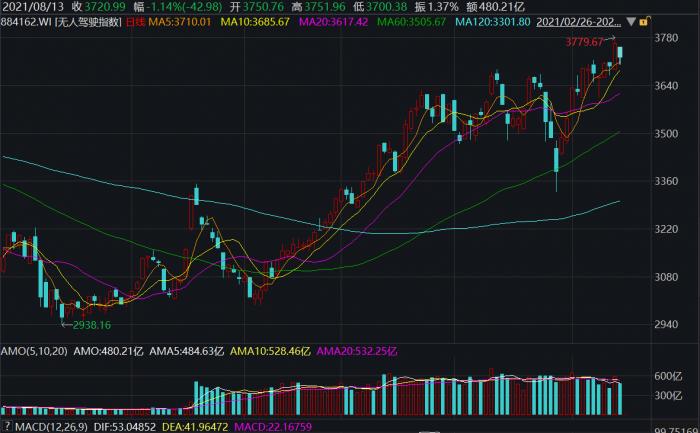This screenshot has width=700, height=433.
Task: Click the MA60:3505.67 legend value
Action: pyautogui.click(x=411, y=21)
